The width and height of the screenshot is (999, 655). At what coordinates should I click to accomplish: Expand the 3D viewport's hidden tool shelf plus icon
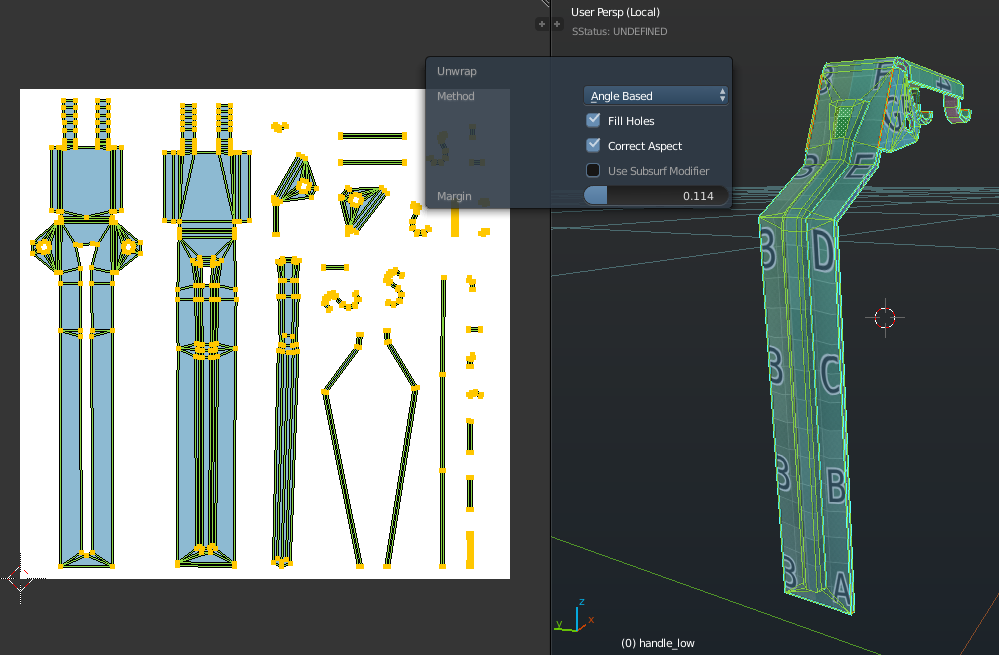[557, 24]
